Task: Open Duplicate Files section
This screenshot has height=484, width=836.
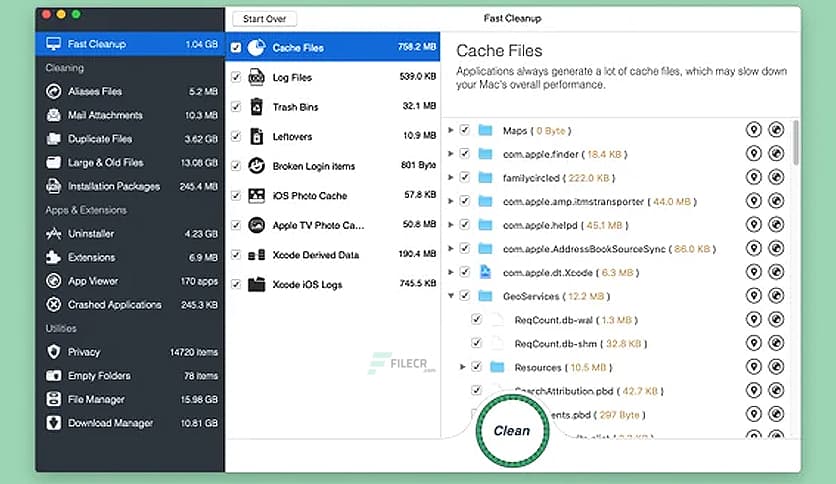Action: pos(130,139)
